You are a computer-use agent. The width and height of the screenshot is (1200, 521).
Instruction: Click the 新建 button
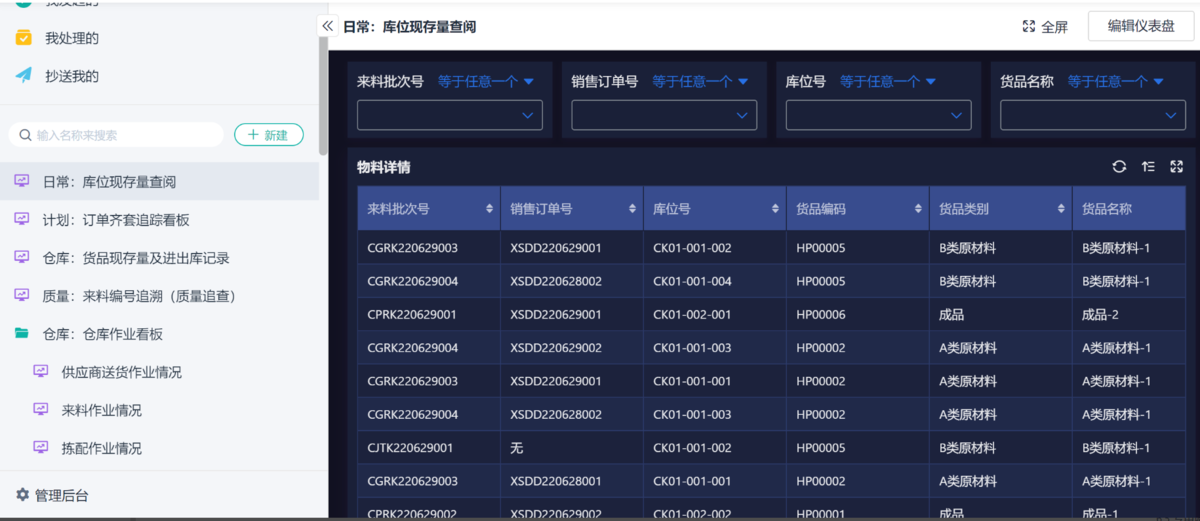[268, 135]
